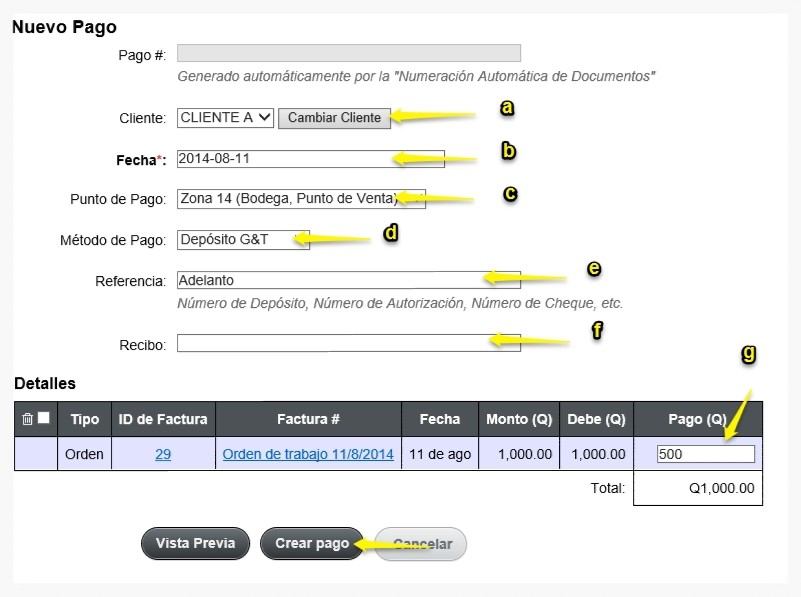
Task: Click the Recibo: label
Action: (x=143, y=345)
